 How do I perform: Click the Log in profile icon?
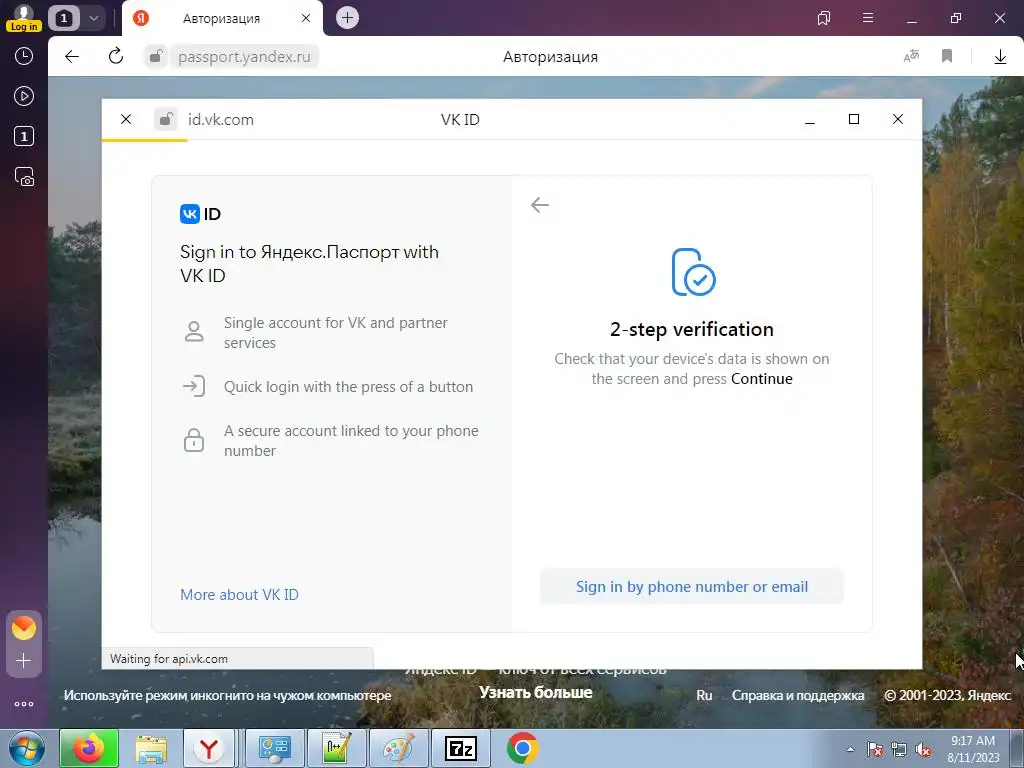coord(24,18)
